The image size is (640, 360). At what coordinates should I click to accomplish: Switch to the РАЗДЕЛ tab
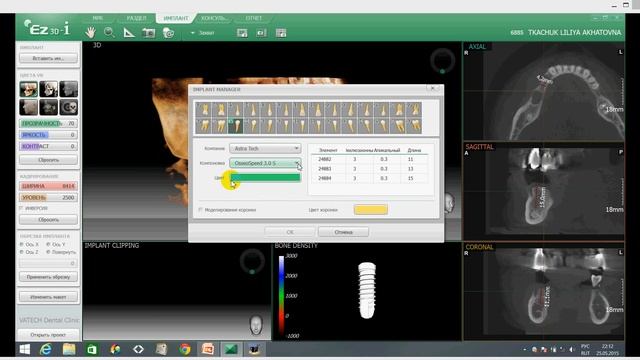pos(136,18)
